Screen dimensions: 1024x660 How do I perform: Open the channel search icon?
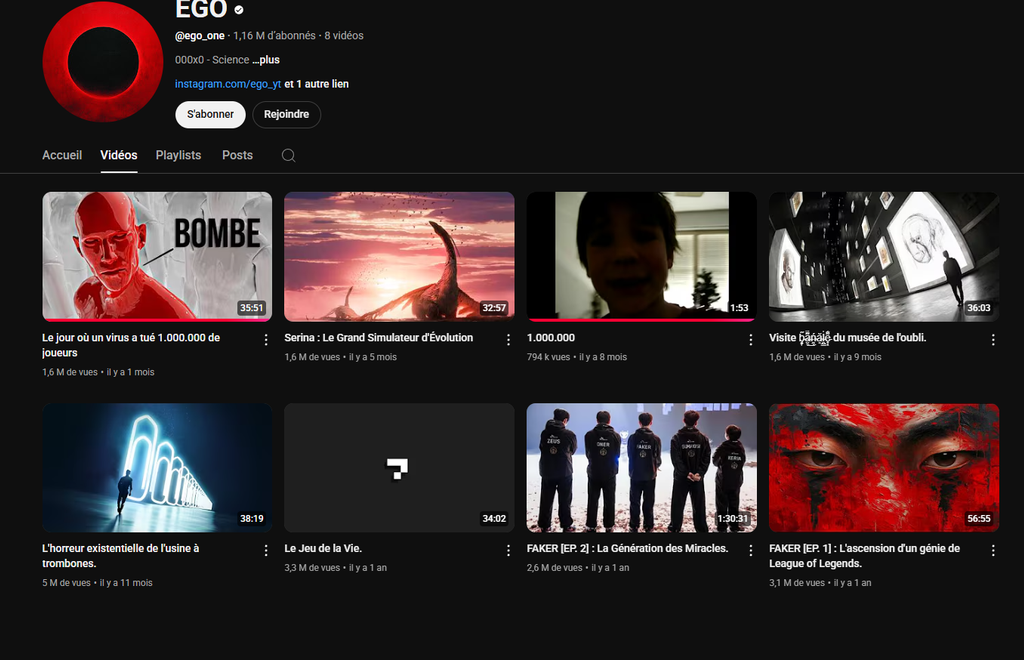[x=288, y=155]
